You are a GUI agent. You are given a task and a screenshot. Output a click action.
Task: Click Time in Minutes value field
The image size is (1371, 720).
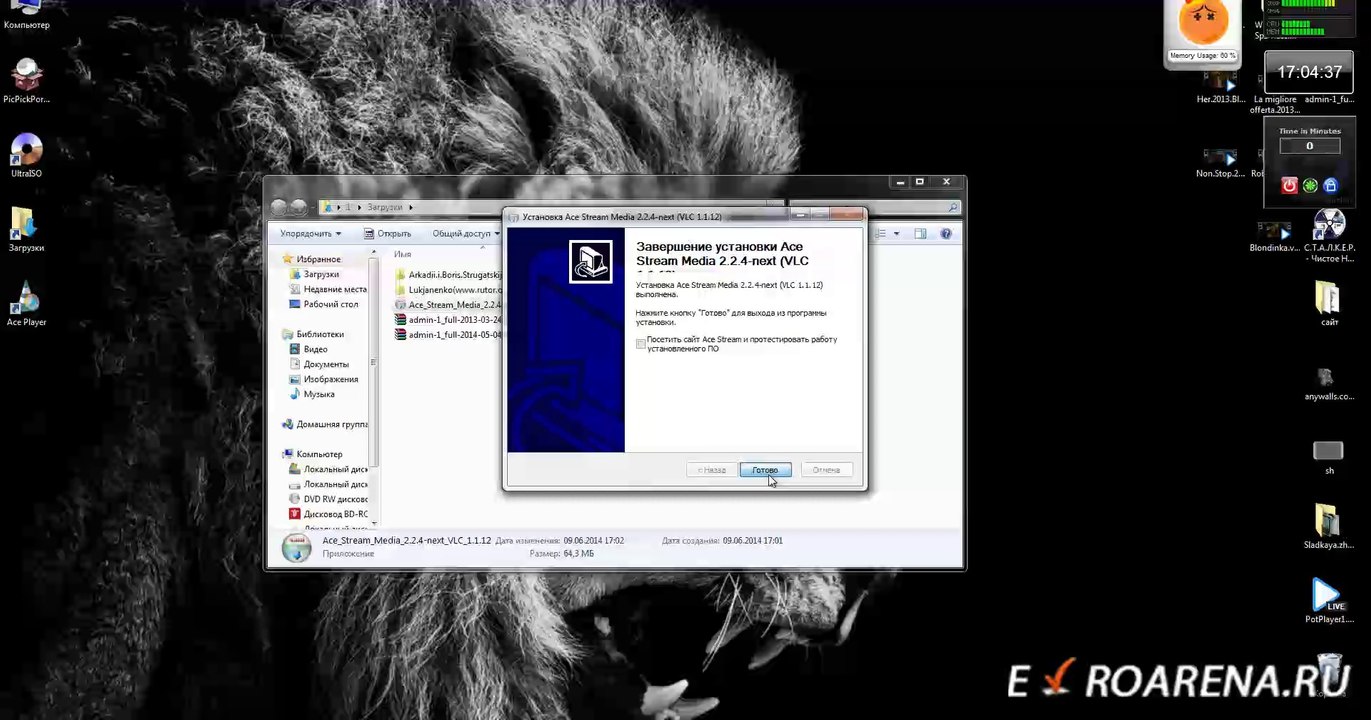tap(1309, 146)
